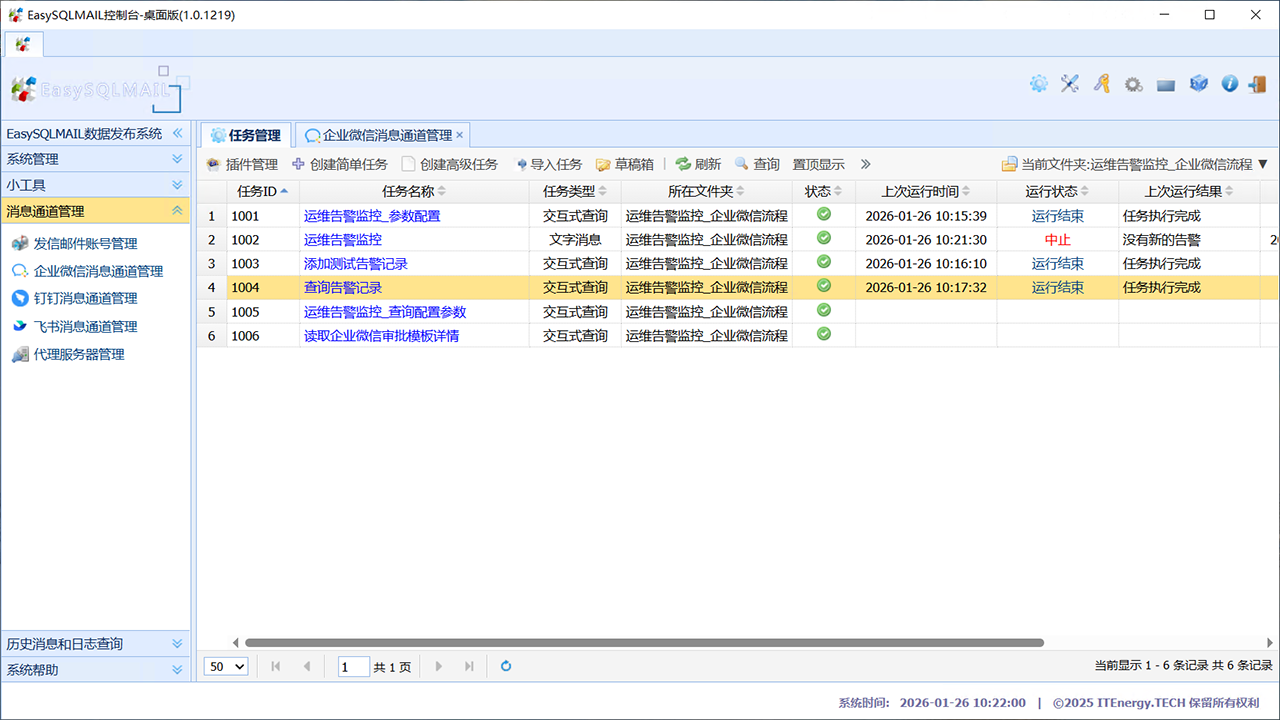Open the wrench and screwdriver tools icon
Image resolution: width=1280 pixels, height=720 pixels.
1070,84
